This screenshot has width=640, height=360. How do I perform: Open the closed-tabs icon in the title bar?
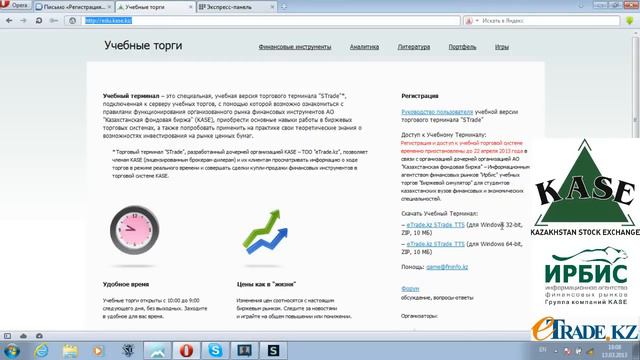tap(581, 5)
